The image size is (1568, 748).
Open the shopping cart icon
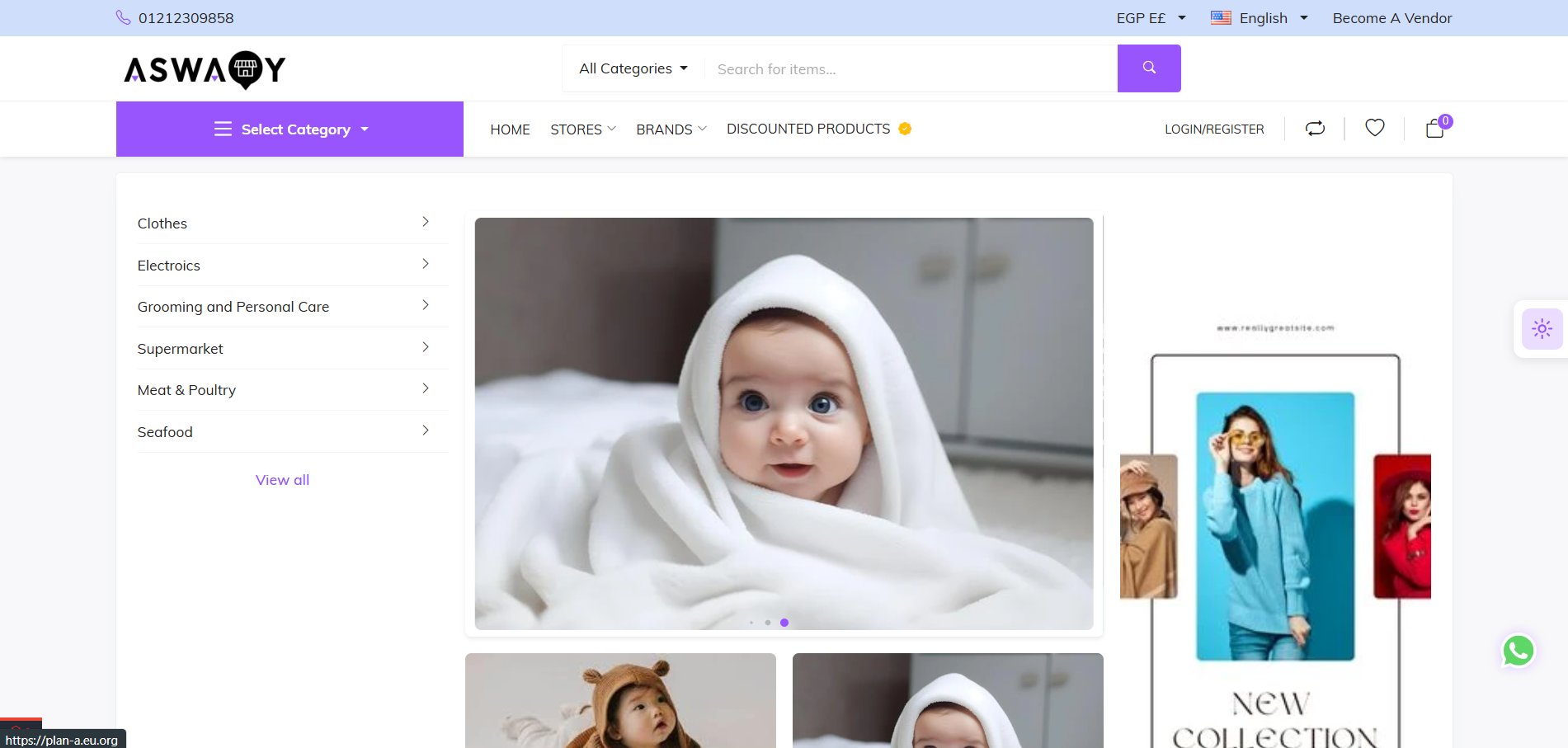pyautogui.click(x=1435, y=128)
